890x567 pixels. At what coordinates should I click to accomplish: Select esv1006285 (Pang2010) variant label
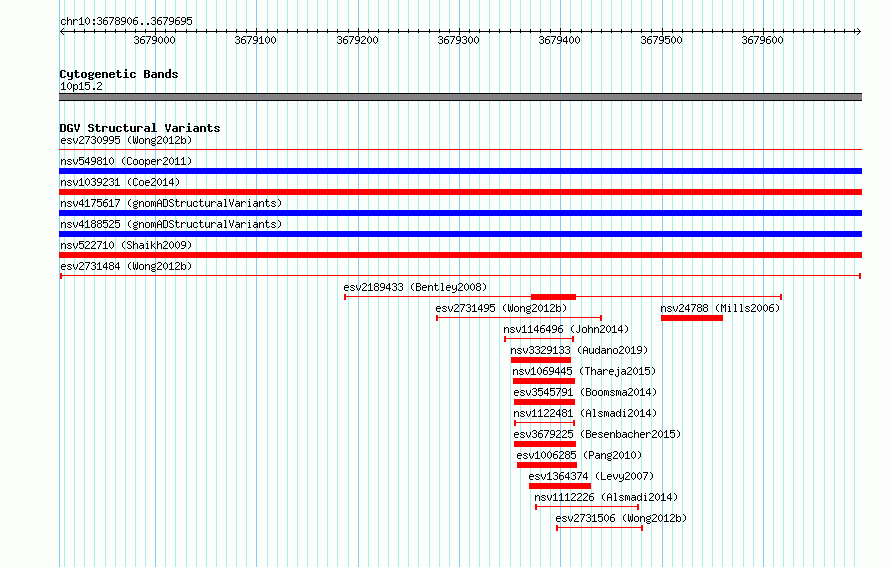pos(579,455)
